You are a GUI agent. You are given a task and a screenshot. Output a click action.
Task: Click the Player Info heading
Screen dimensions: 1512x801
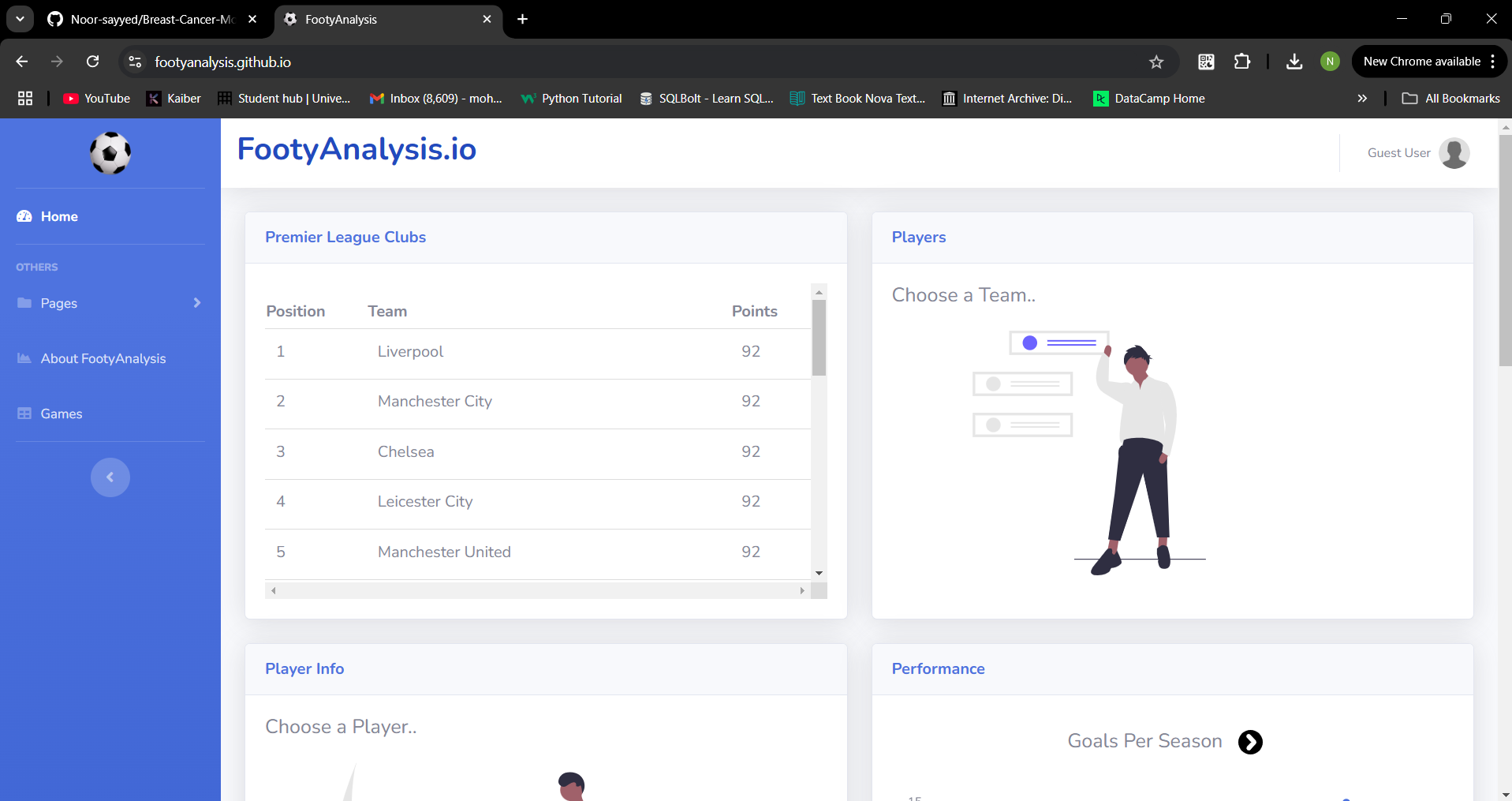coord(304,669)
